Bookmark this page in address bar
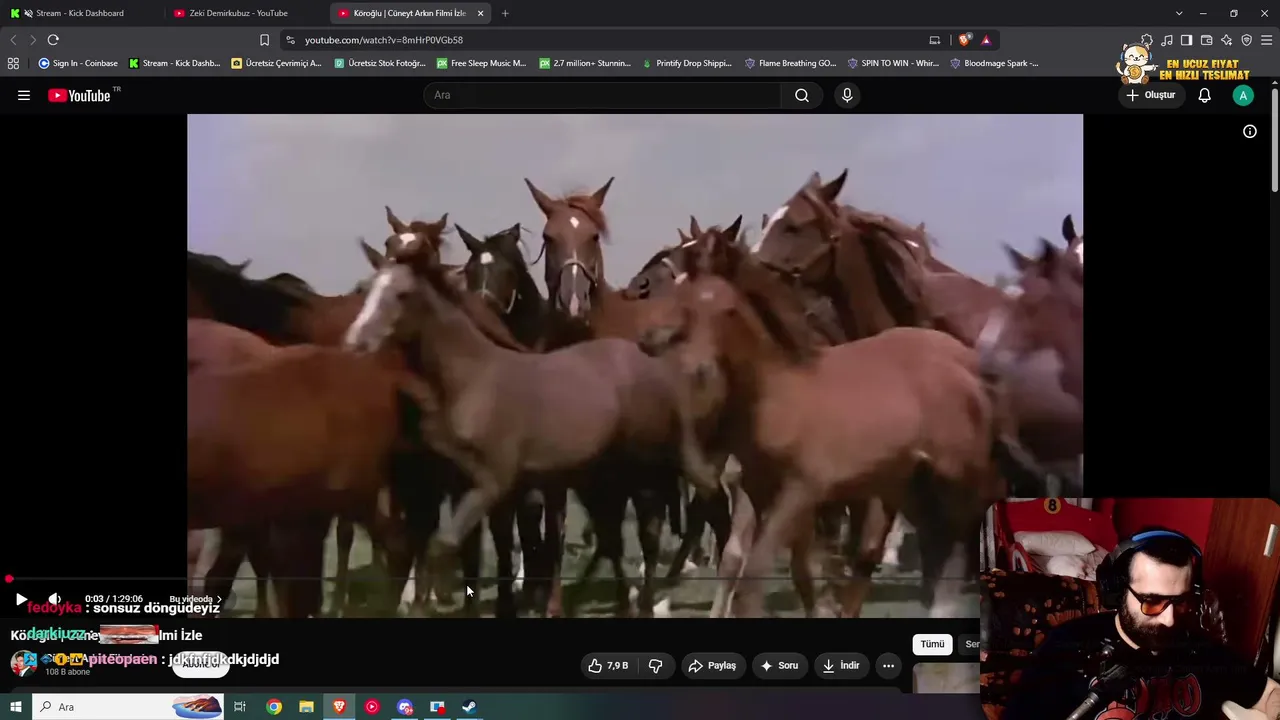1280x720 pixels. [x=264, y=40]
